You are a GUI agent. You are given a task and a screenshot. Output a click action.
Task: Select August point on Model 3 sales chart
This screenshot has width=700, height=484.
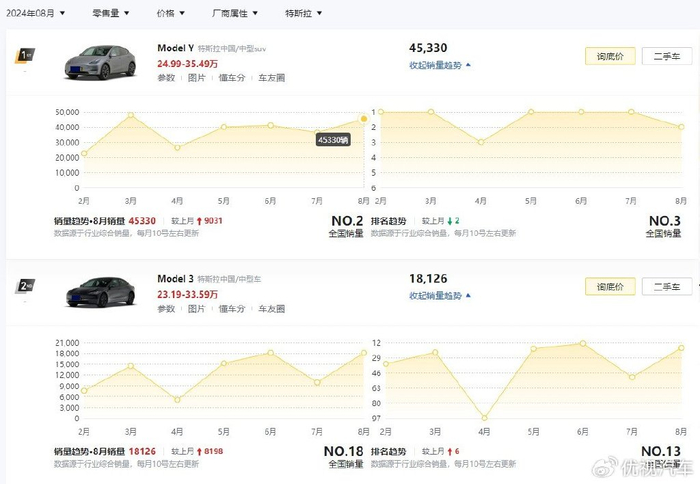pos(364,353)
